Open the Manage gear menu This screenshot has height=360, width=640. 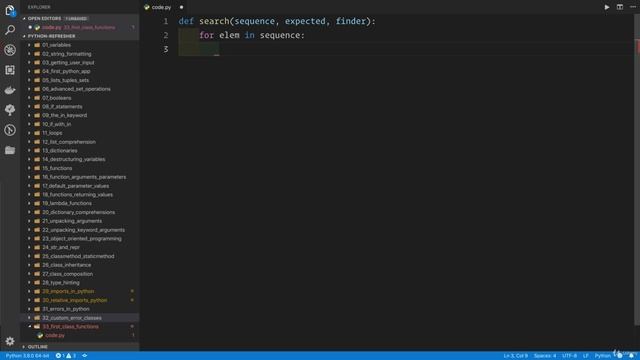pyautogui.click(x=10, y=341)
